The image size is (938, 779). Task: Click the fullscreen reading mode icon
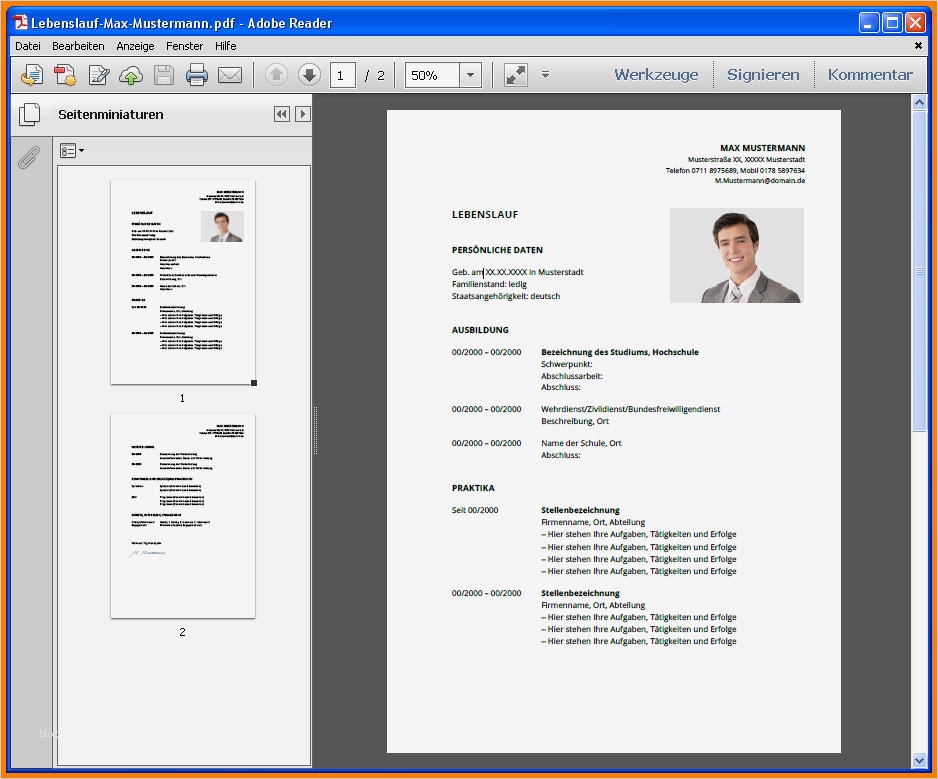coord(514,74)
